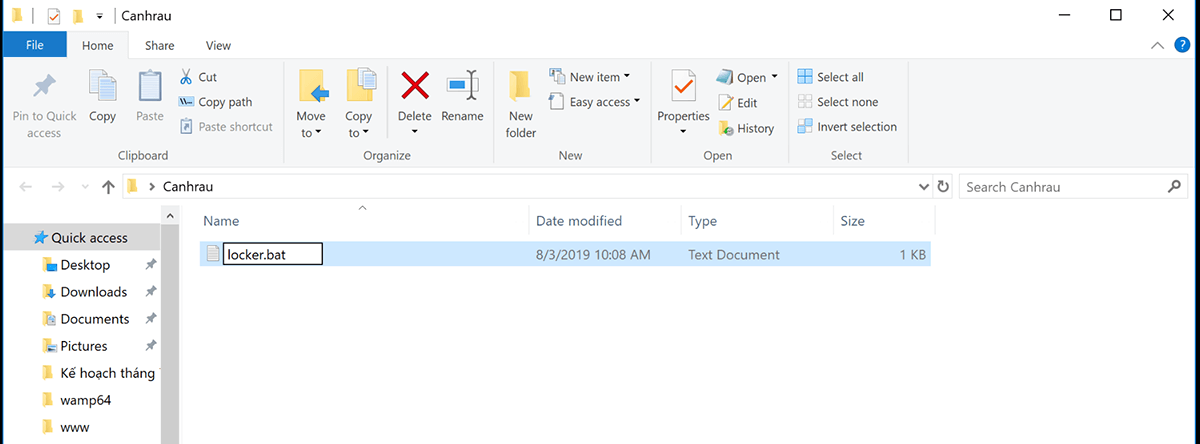The width and height of the screenshot is (1200, 444).
Task: Create a New folder from ribbon
Action: [520, 105]
